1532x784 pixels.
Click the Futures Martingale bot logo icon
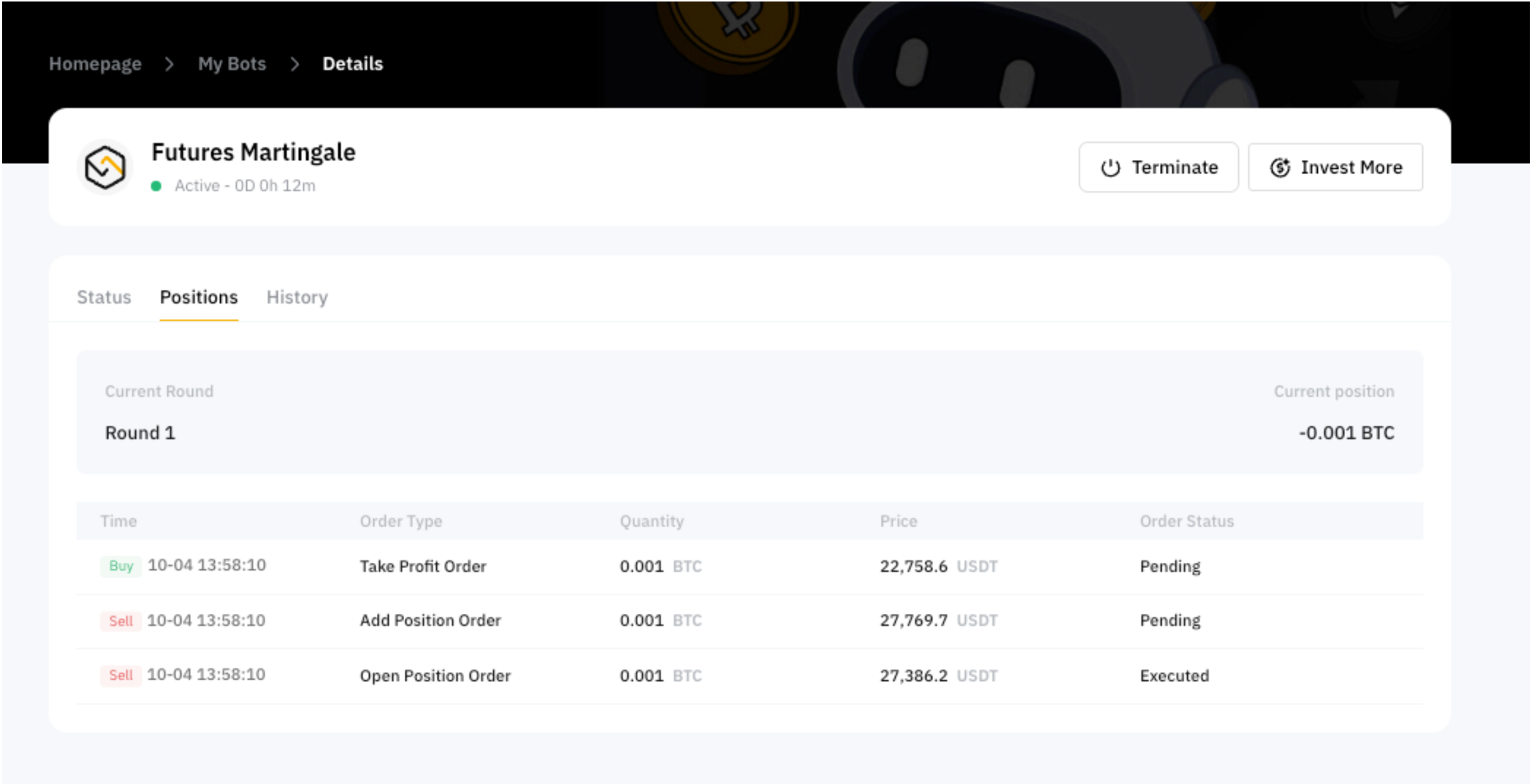pyautogui.click(x=105, y=167)
